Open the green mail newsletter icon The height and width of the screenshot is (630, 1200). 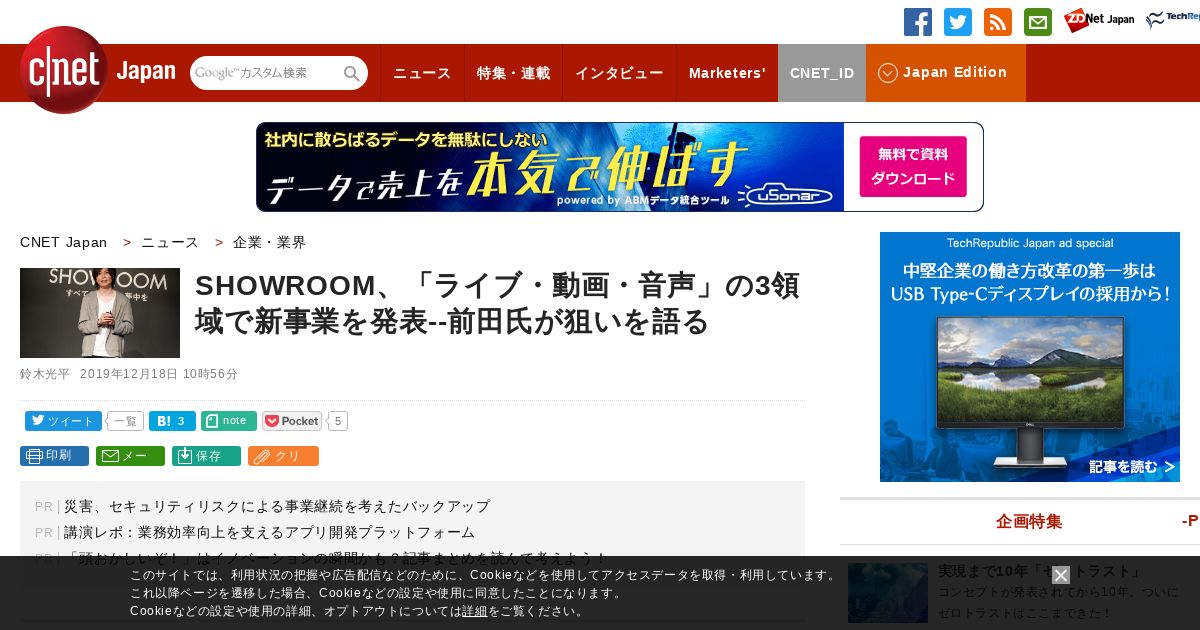point(1038,22)
